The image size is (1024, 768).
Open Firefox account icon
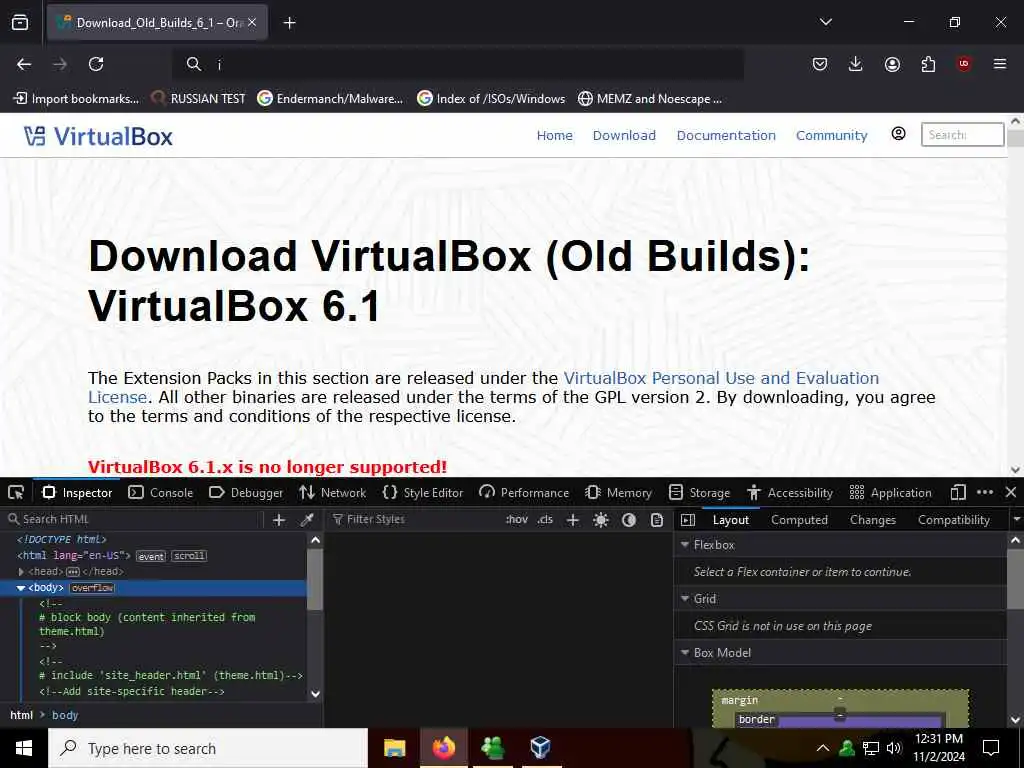[892, 64]
